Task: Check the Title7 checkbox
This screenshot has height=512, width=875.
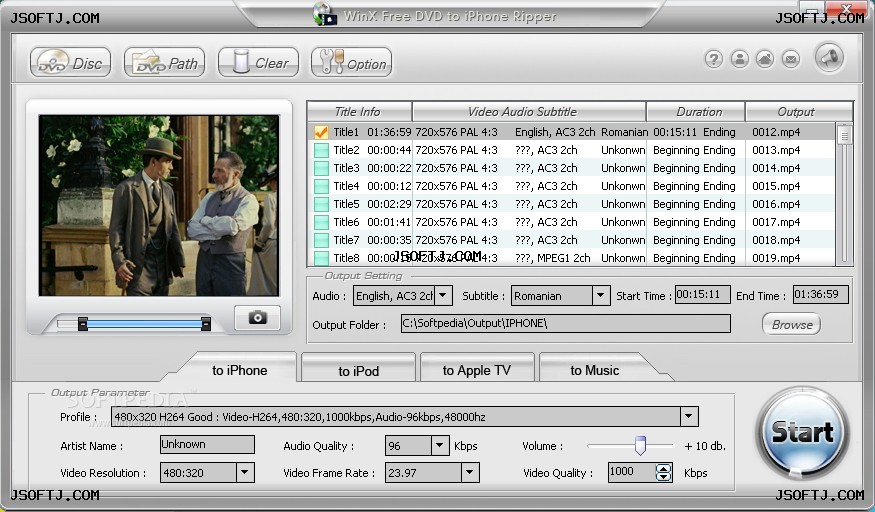Action: pyautogui.click(x=321, y=240)
